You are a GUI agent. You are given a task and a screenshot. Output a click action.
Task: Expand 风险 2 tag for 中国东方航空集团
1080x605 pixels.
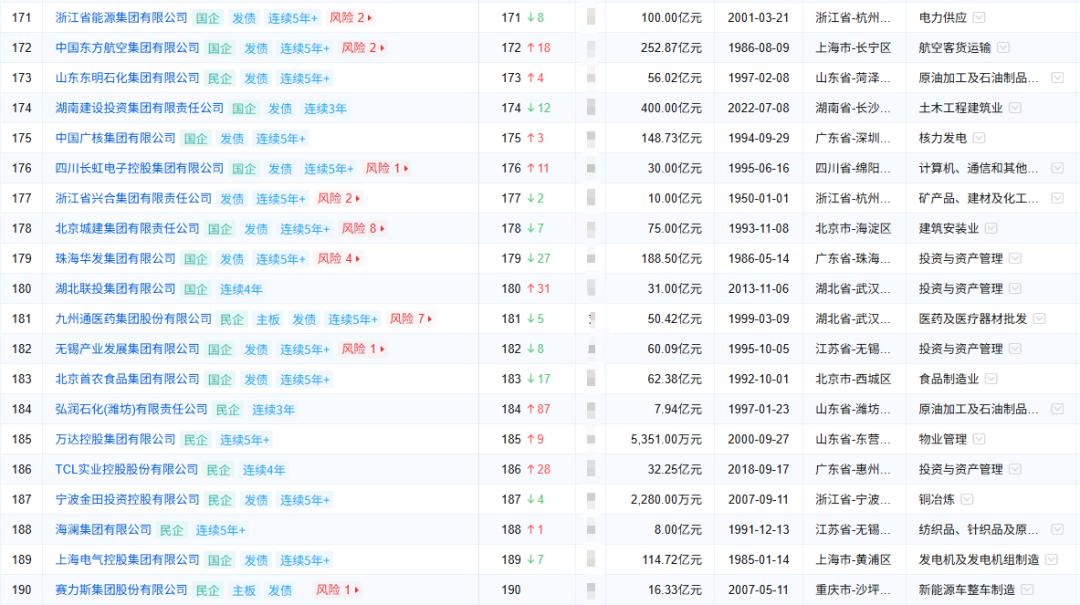click(363, 48)
